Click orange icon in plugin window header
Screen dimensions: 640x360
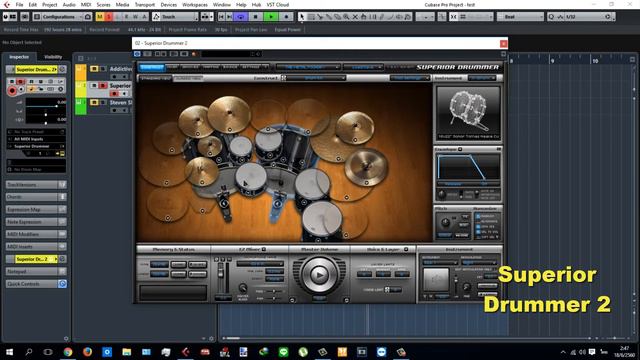click(x=194, y=54)
